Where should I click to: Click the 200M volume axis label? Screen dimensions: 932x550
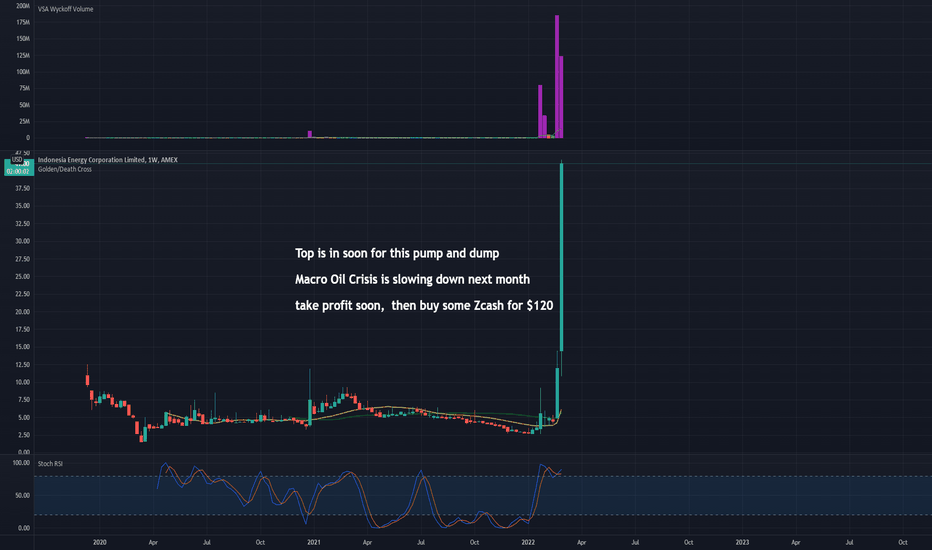pyautogui.click(x=23, y=5)
